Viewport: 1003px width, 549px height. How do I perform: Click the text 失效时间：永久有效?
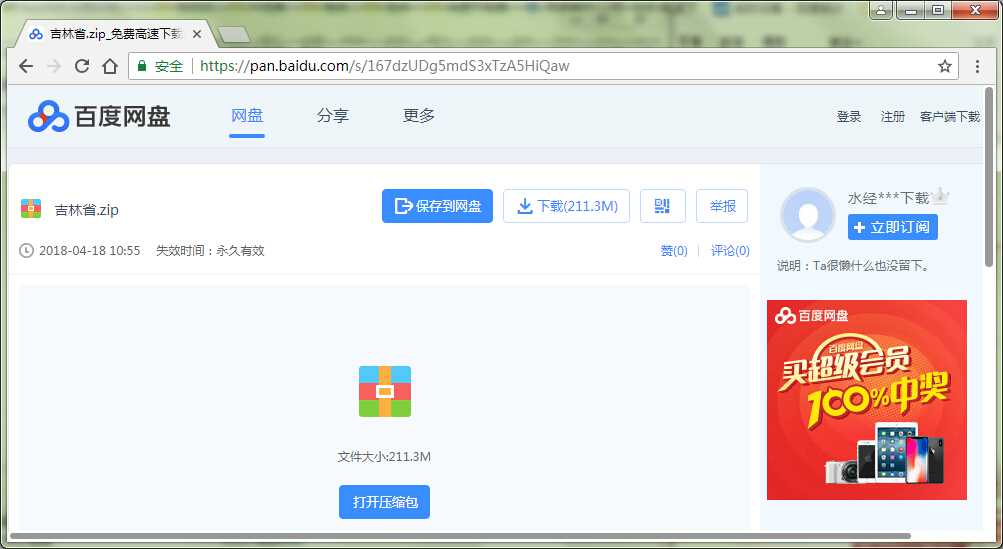pos(210,251)
